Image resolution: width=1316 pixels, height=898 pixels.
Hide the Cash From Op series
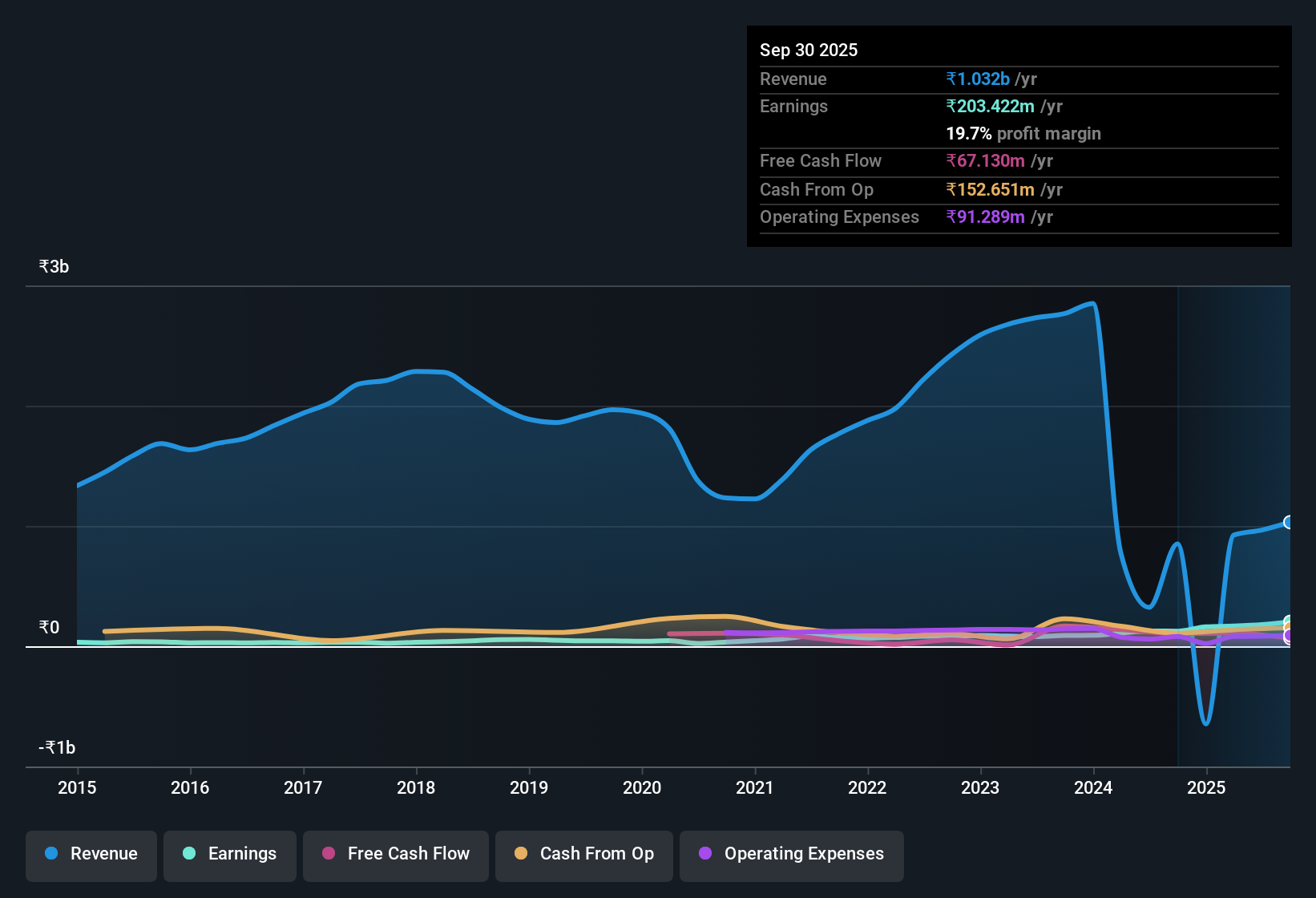[584, 854]
